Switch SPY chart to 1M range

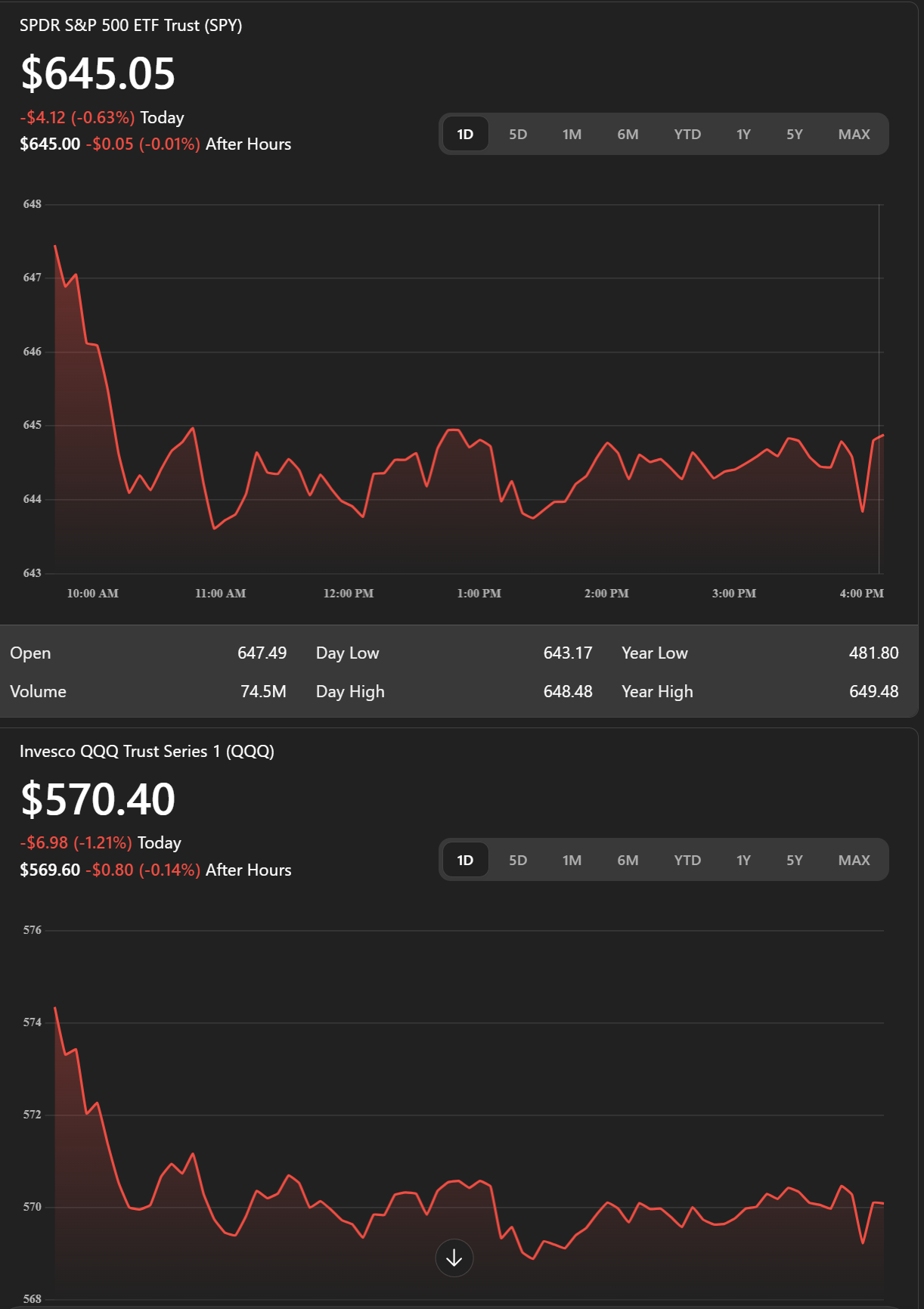click(572, 134)
